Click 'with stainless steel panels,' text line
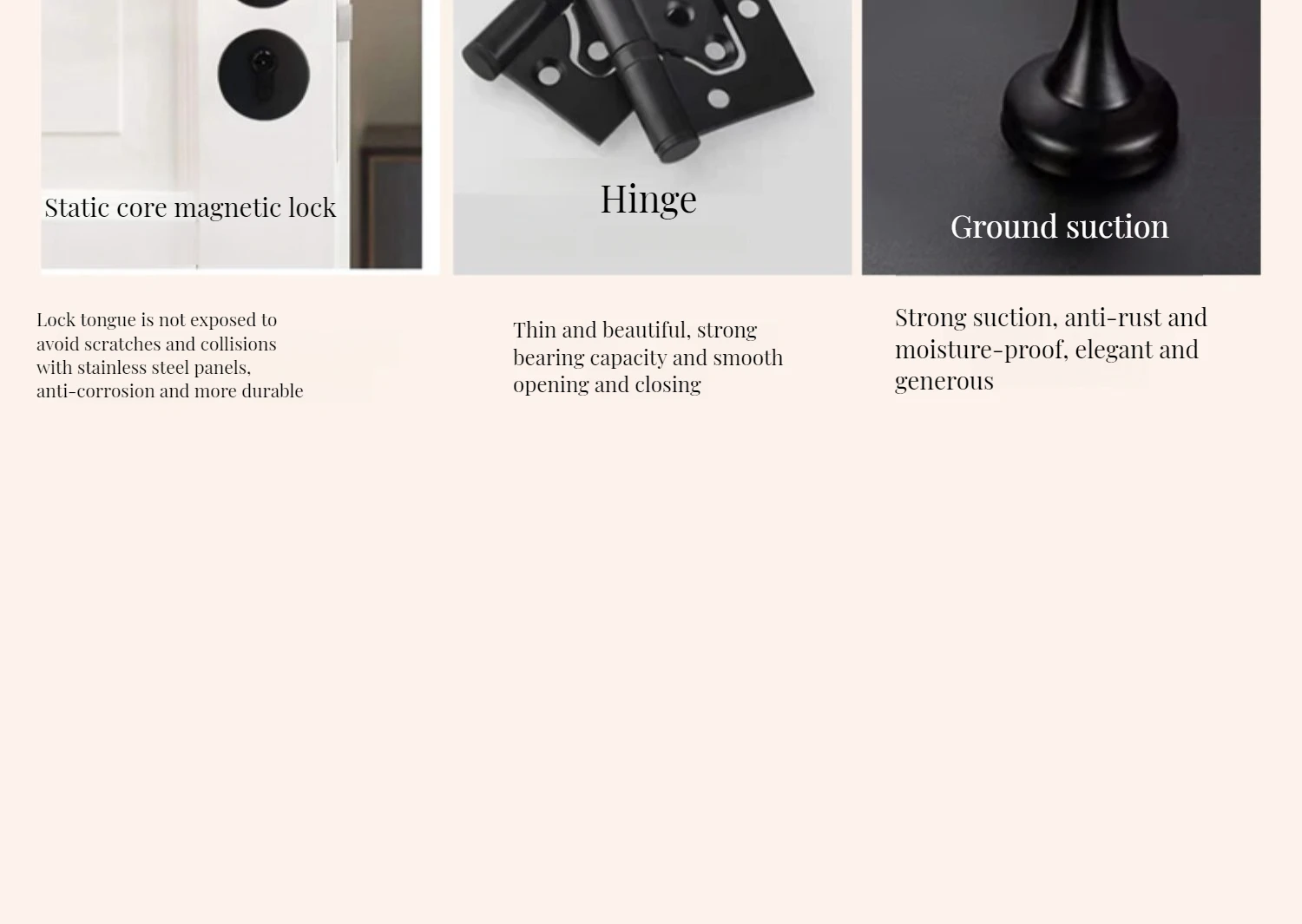The height and width of the screenshot is (924, 1302). [x=144, y=368]
